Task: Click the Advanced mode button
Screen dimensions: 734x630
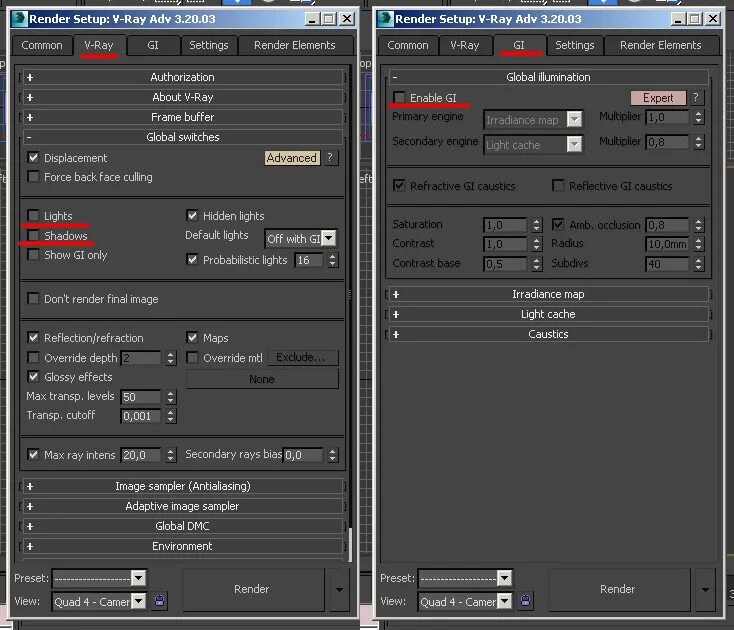Action: (292, 158)
